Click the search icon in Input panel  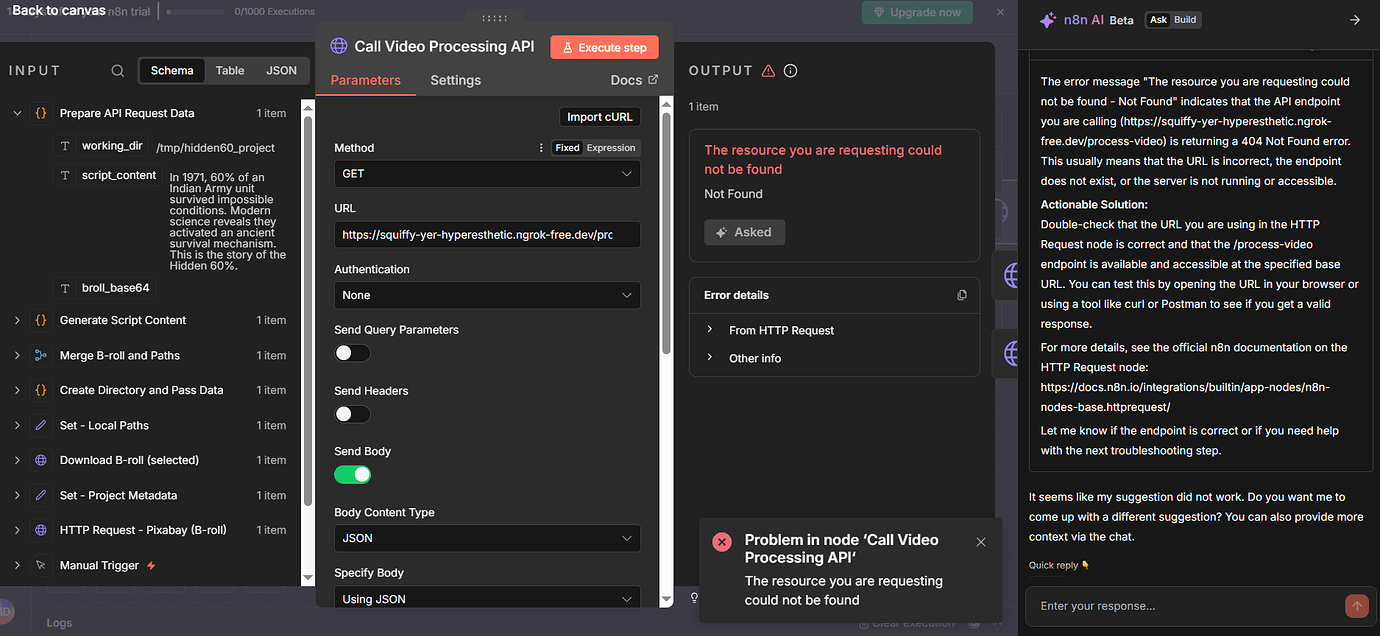118,71
